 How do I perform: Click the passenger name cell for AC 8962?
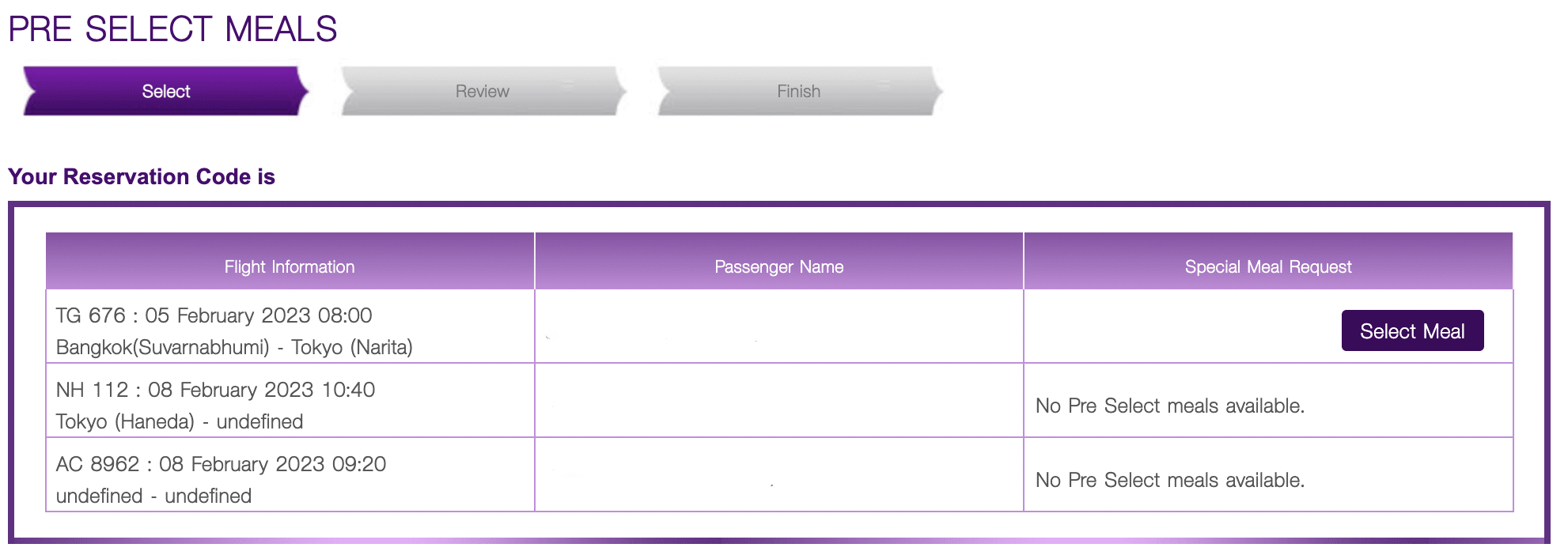778,475
